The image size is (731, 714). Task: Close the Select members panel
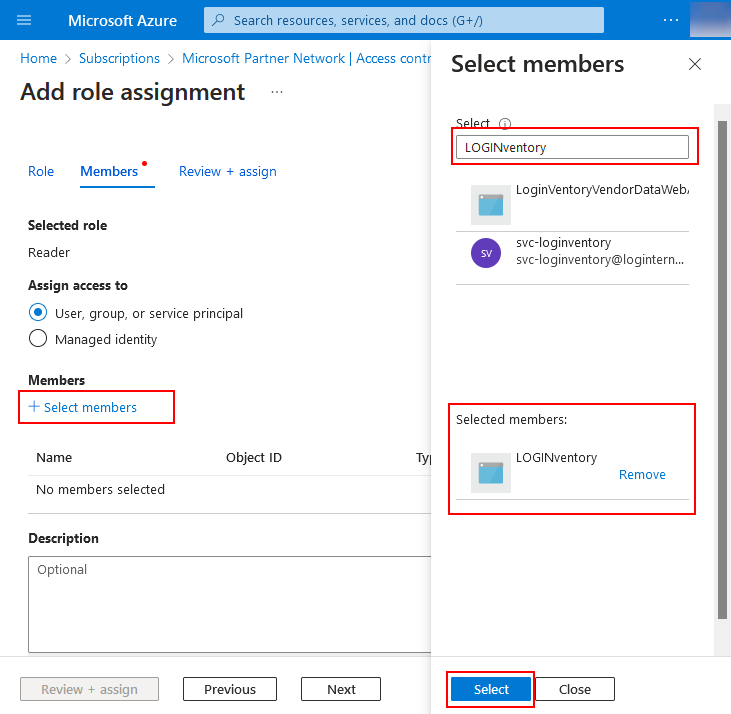(695, 65)
